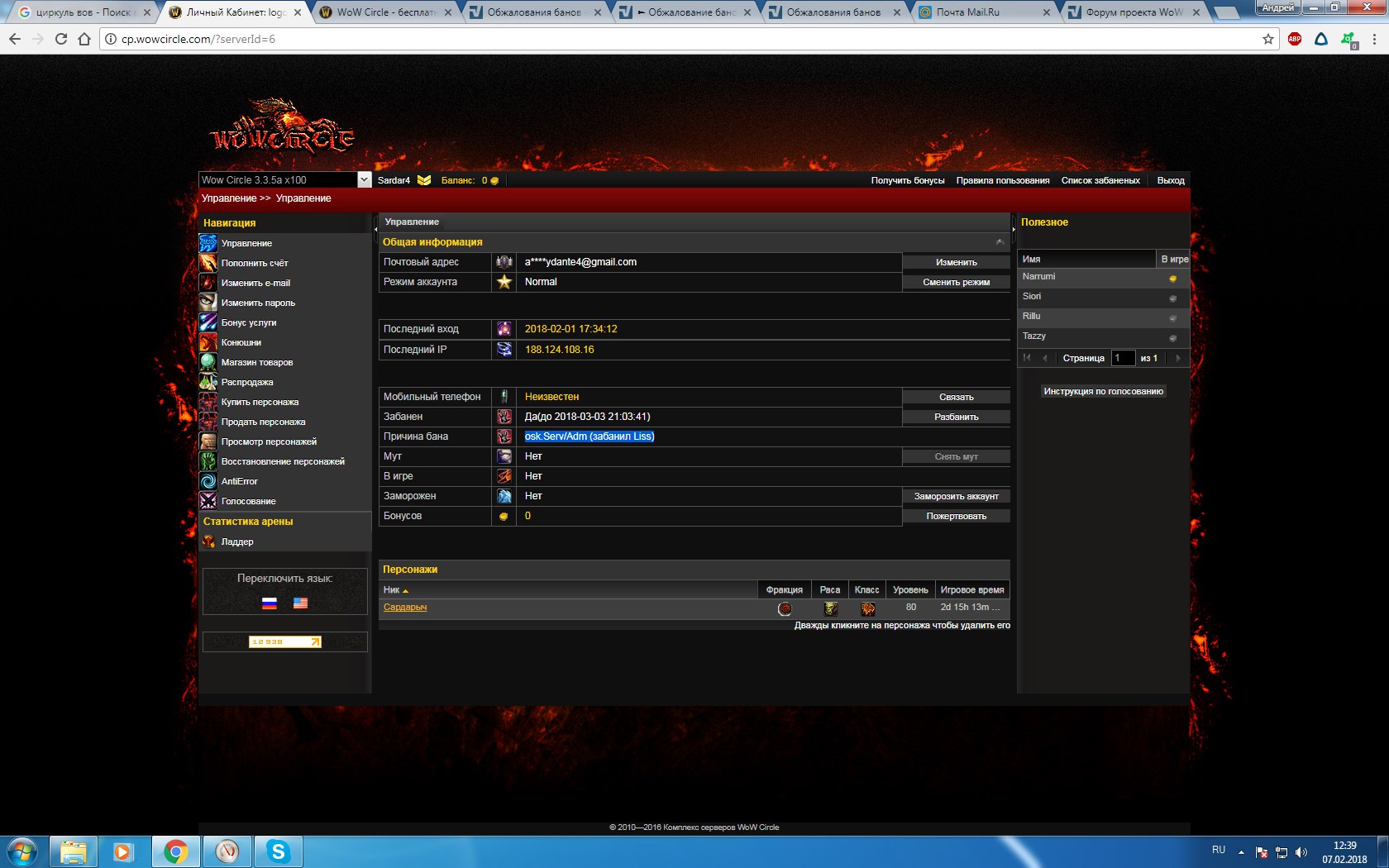Go to next page in characters list
1389x868 pixels.
click(x=1177, y=358)
